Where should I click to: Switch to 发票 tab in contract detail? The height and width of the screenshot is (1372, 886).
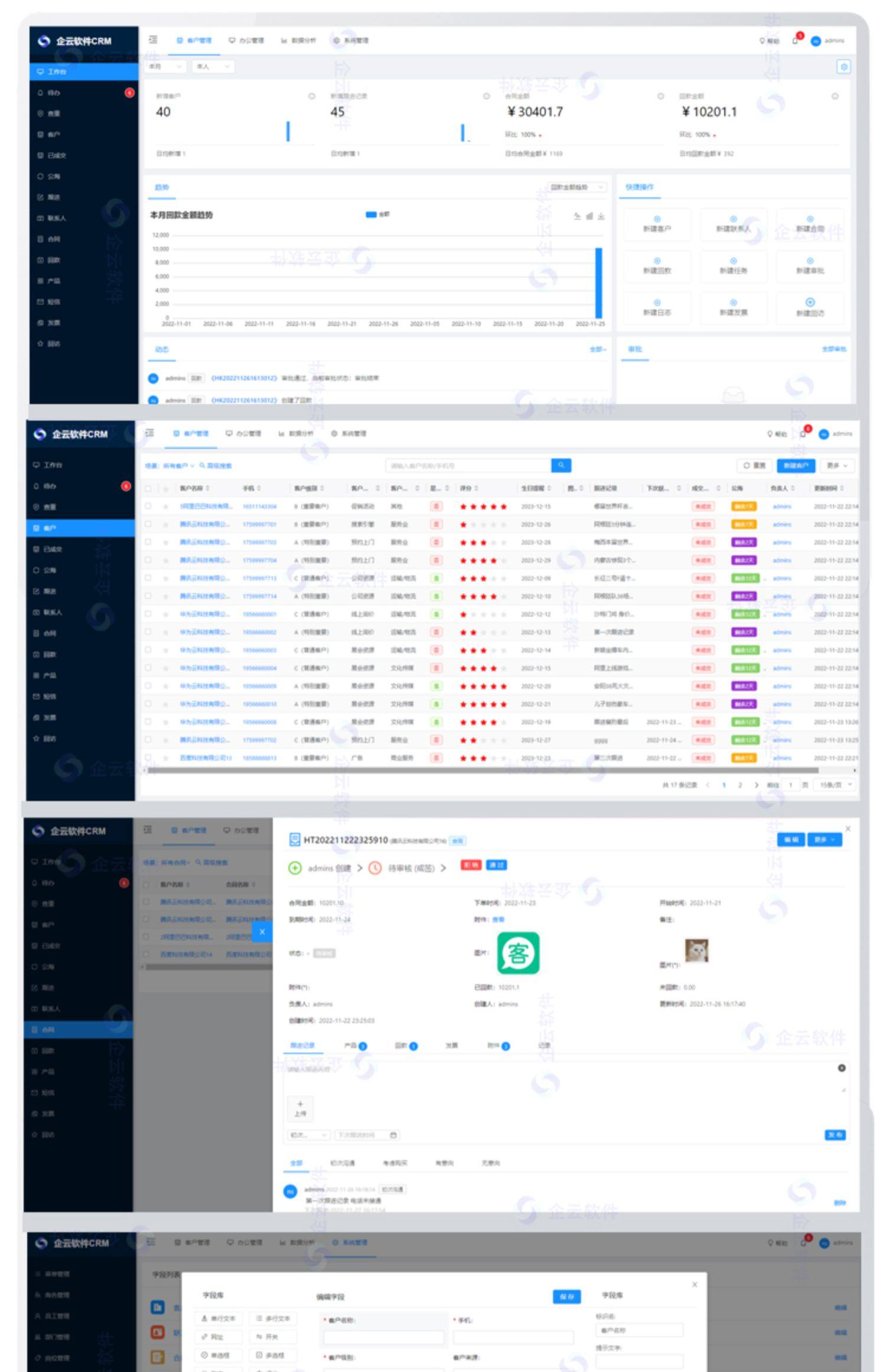pos(452,1046)
